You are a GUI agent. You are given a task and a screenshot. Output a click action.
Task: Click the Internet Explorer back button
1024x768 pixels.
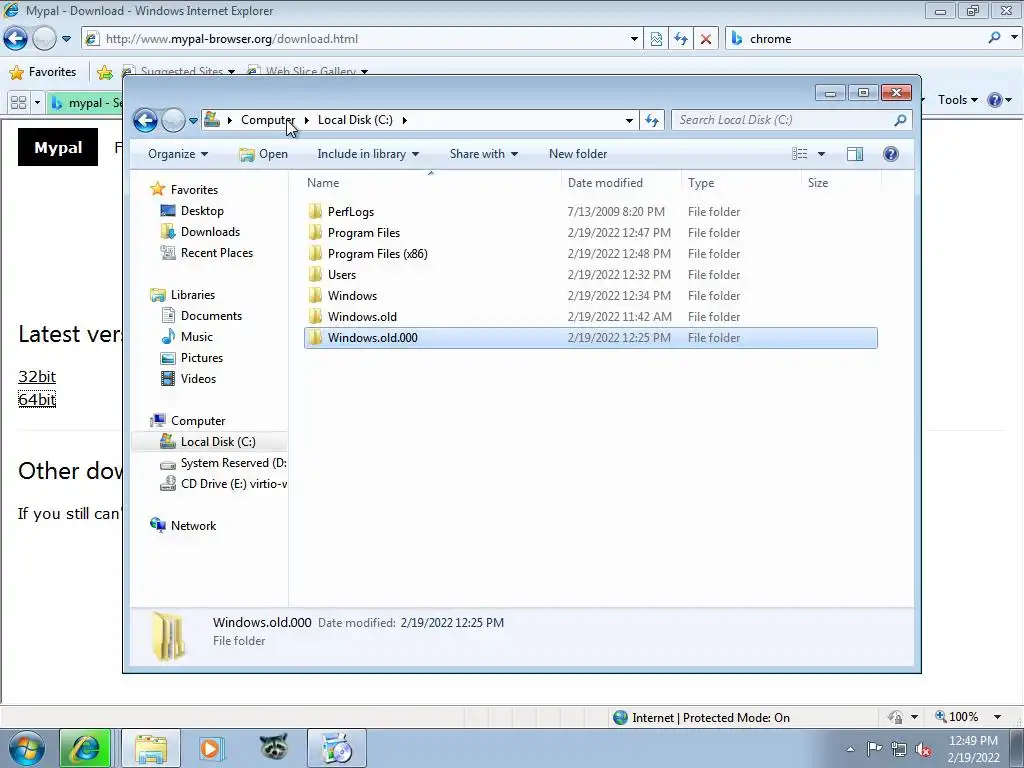[16, 39]
